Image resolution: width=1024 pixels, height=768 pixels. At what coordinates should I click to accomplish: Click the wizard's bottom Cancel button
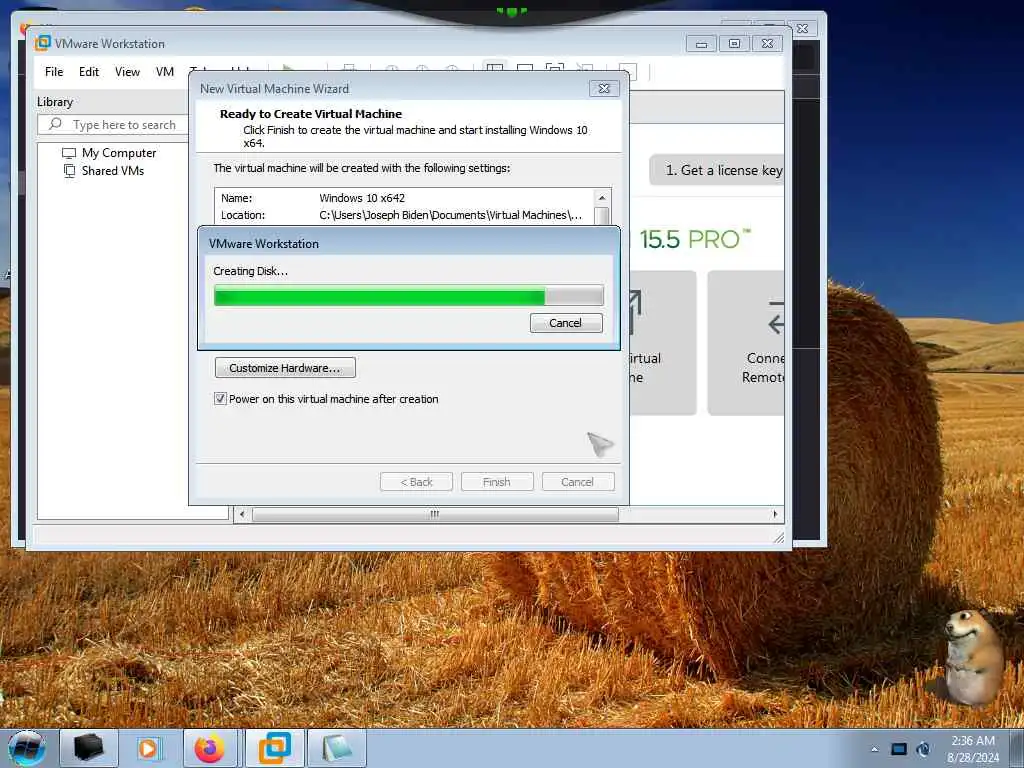point(577,482)
